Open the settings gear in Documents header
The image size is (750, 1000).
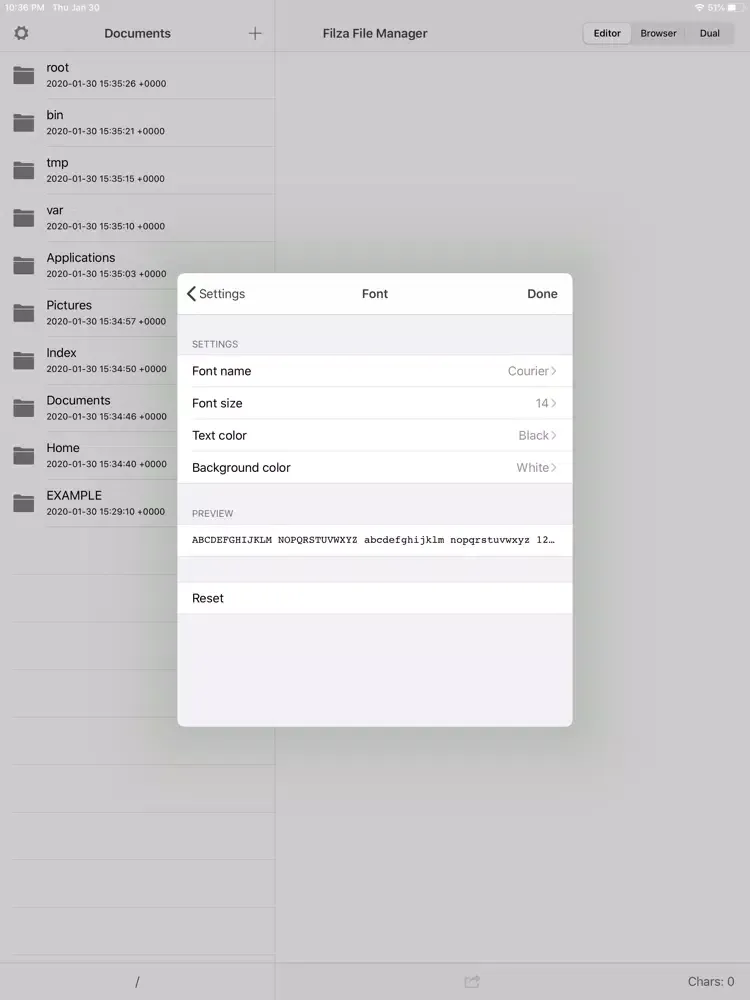click(21, 33)
